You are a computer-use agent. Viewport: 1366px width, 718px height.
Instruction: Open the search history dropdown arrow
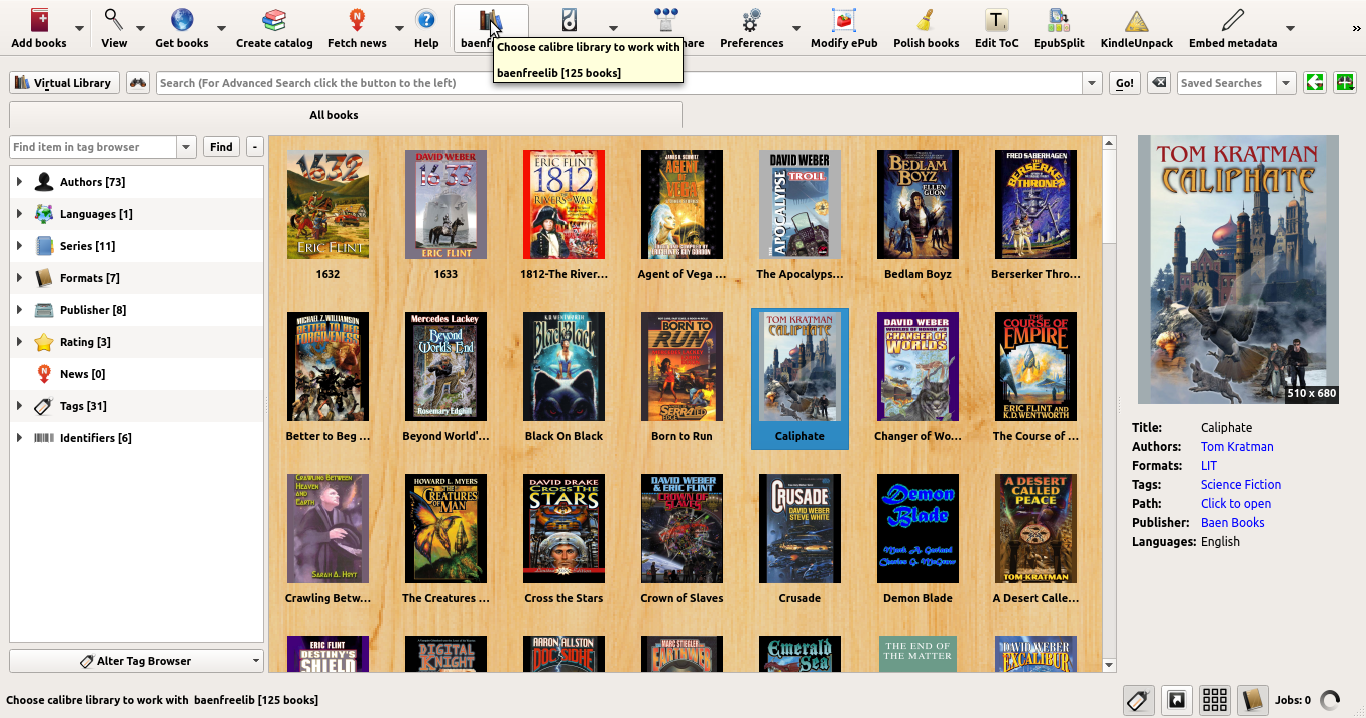tap(1092, 83)
